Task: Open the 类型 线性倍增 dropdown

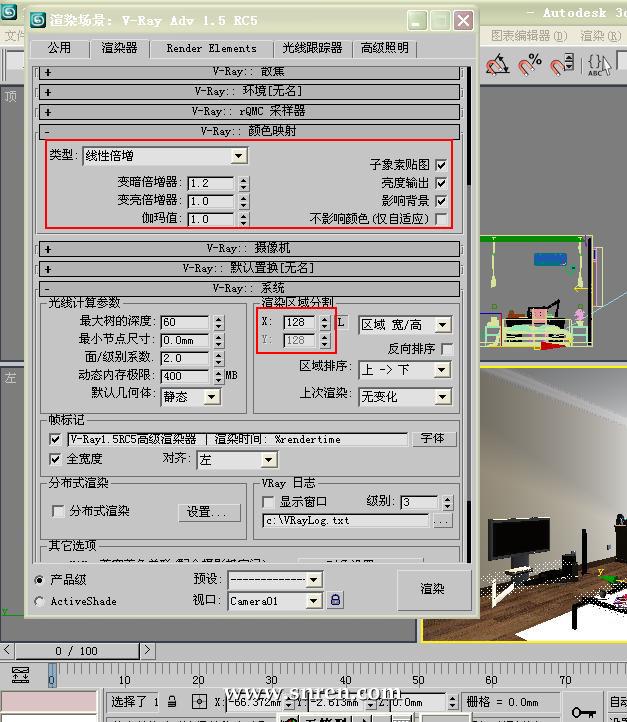Action: click(165, 156)
